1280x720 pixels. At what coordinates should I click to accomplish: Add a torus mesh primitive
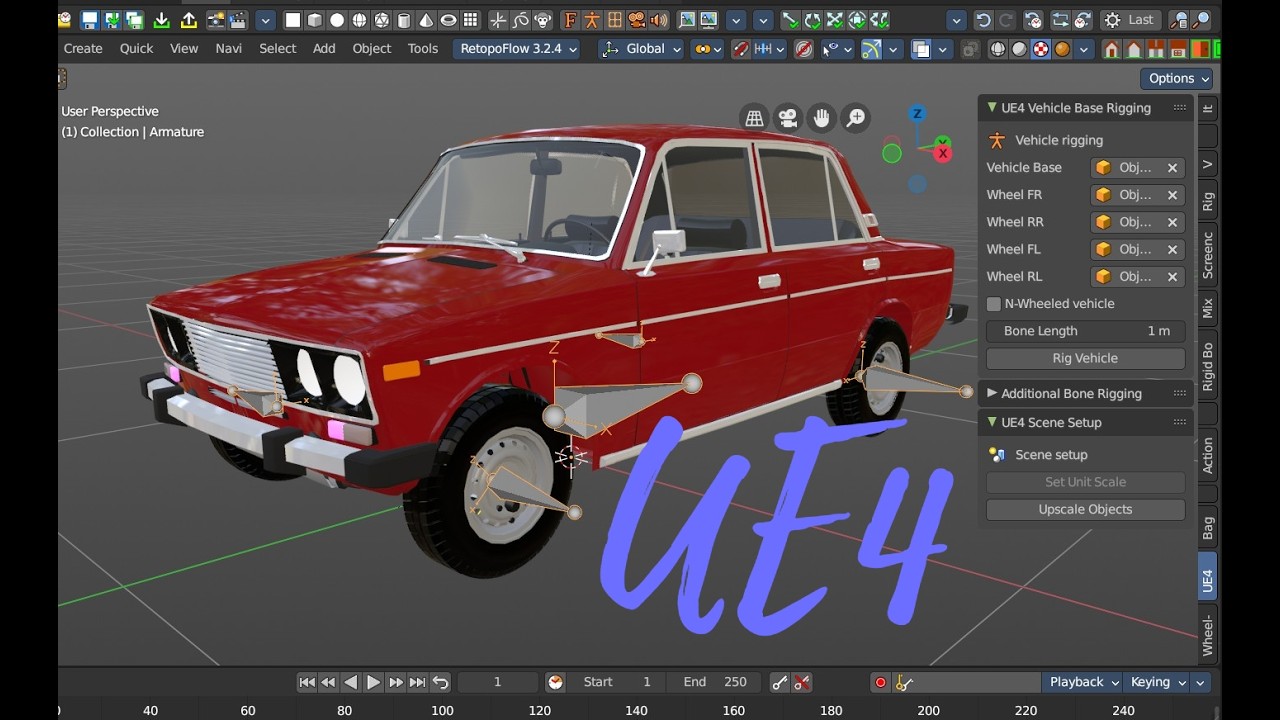[x=449, y=20]
